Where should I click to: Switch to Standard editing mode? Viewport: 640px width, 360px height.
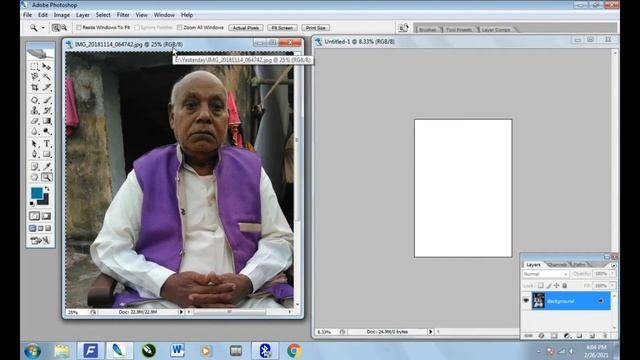coord(35,216)
